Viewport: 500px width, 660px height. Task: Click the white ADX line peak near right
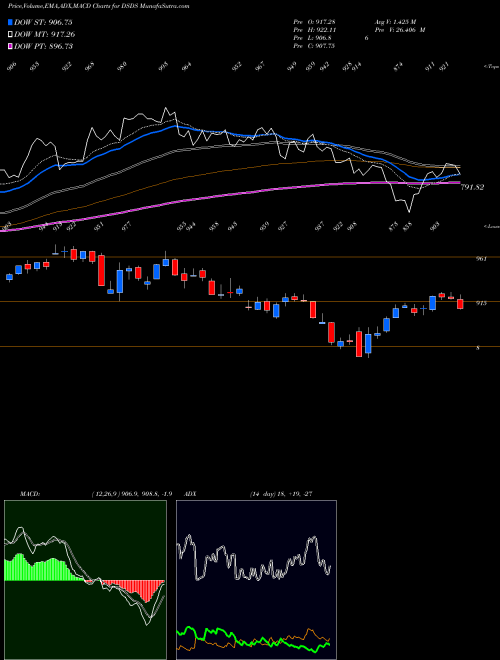click(x=313, y=539)
